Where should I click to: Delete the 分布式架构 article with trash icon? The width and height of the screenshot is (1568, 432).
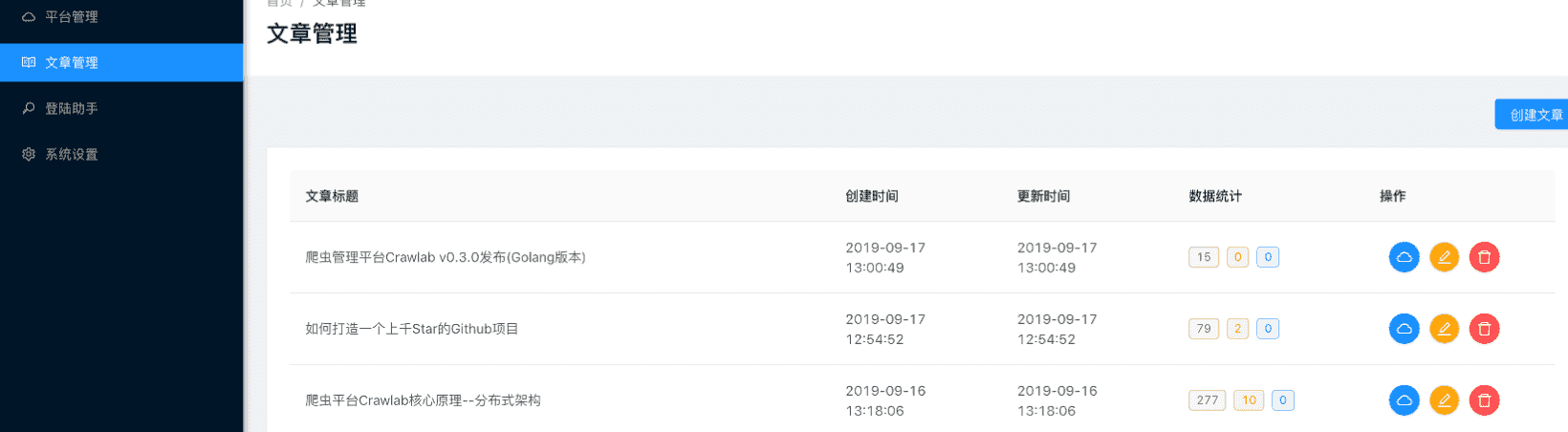1484,400
